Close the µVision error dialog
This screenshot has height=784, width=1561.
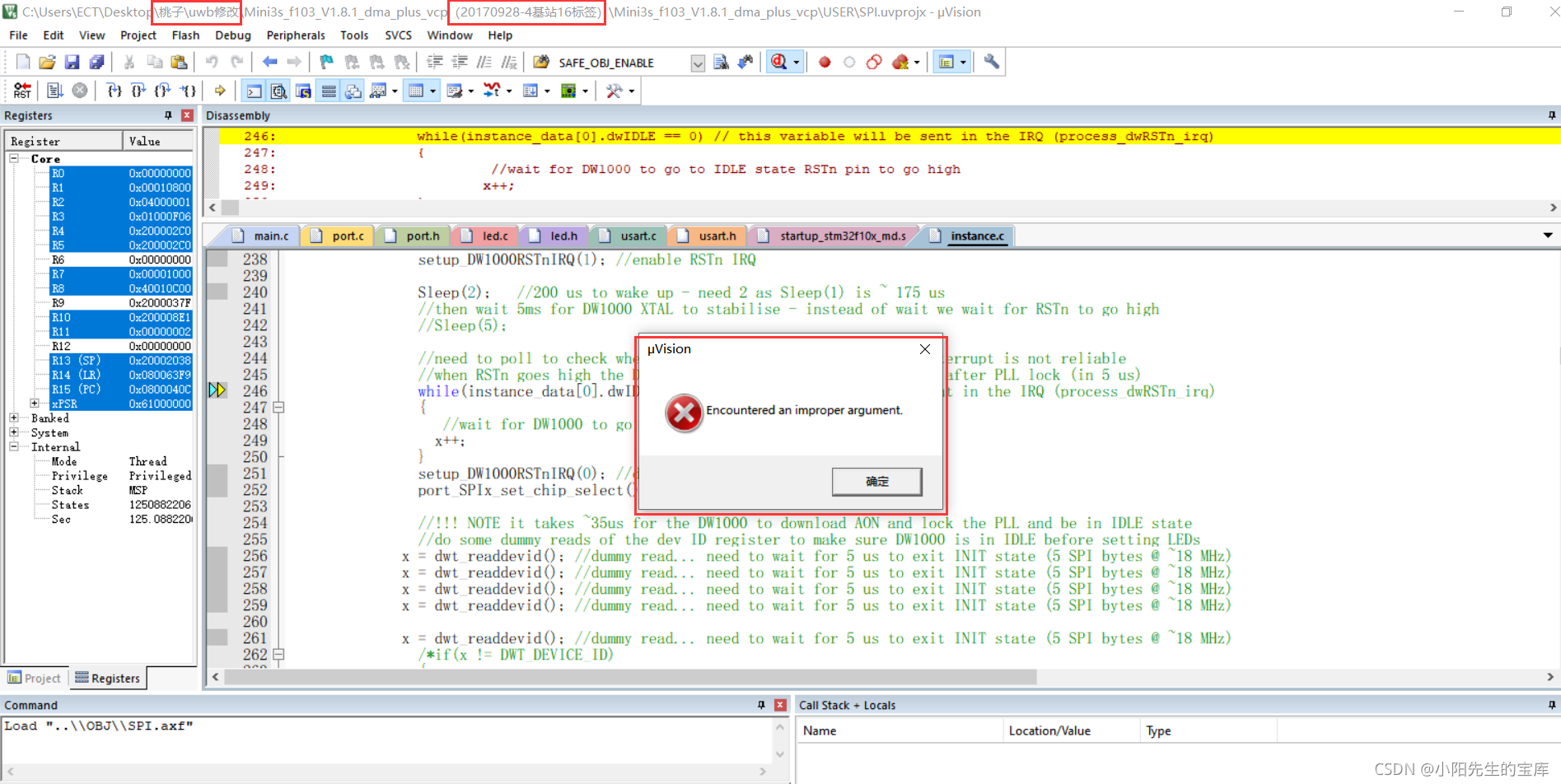[925, 349]
